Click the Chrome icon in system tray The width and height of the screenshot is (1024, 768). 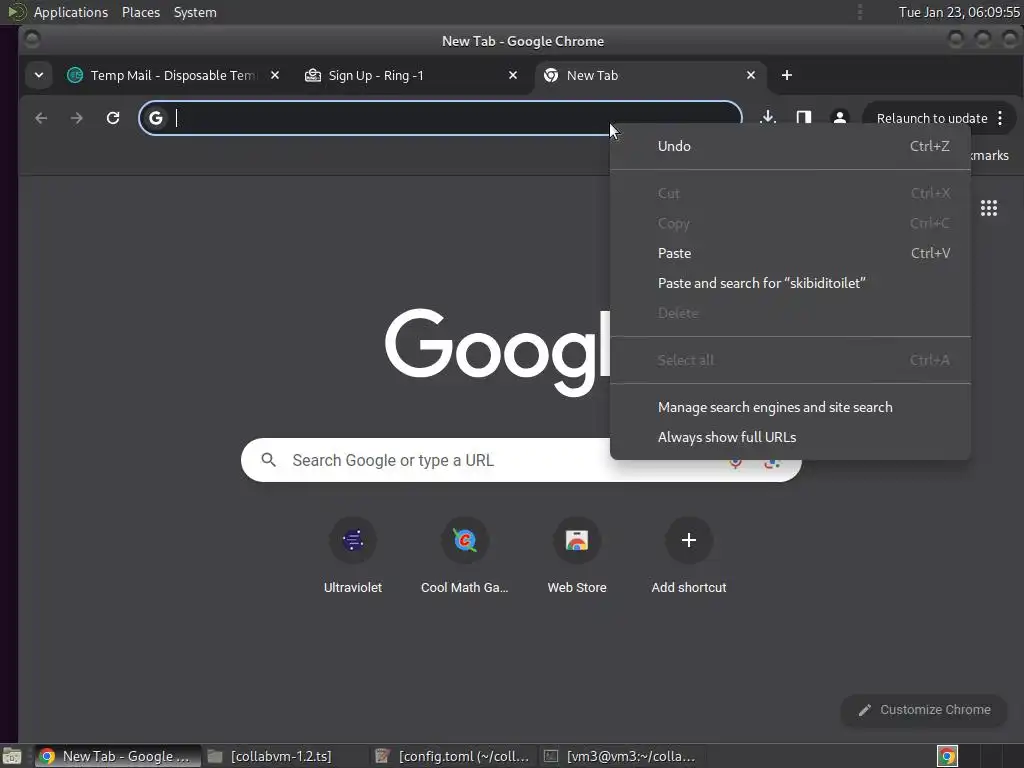(947, 756)
